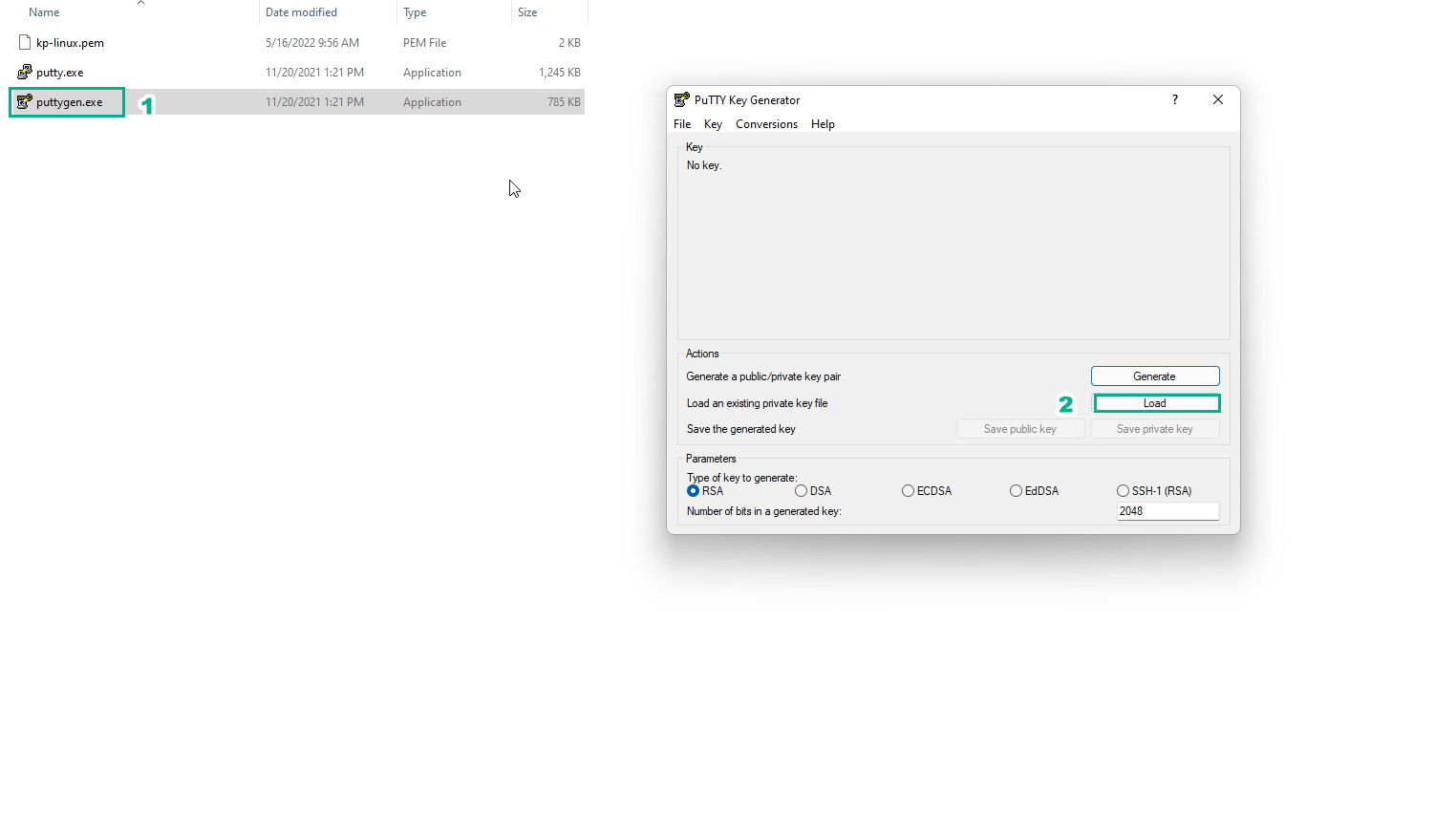Open the Conversions menu
The width and height of the screenshot is (1456, 838).
point(766,124)
